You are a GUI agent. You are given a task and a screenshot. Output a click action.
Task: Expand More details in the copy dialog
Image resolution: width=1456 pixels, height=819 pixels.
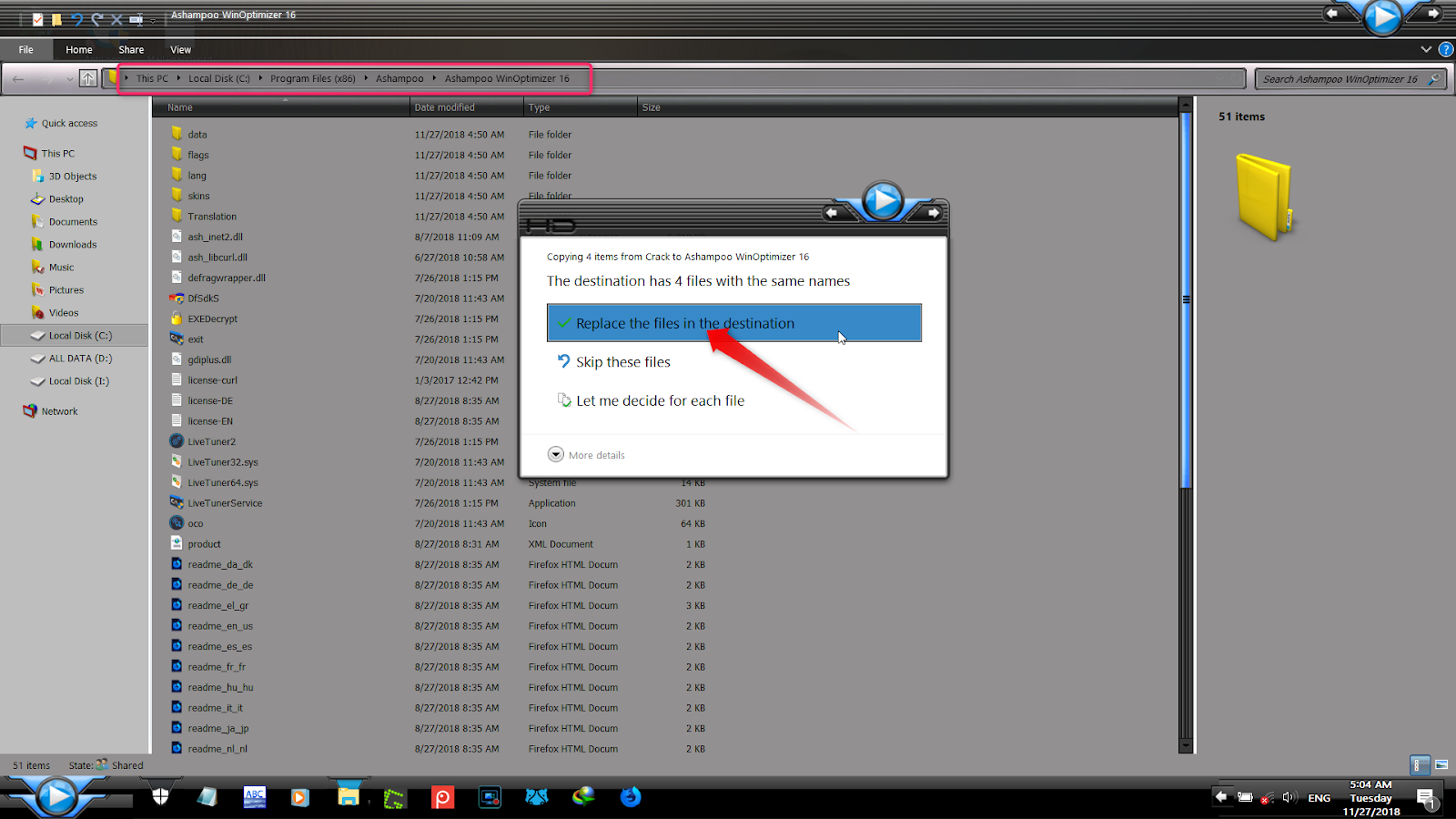click(587, 455)
